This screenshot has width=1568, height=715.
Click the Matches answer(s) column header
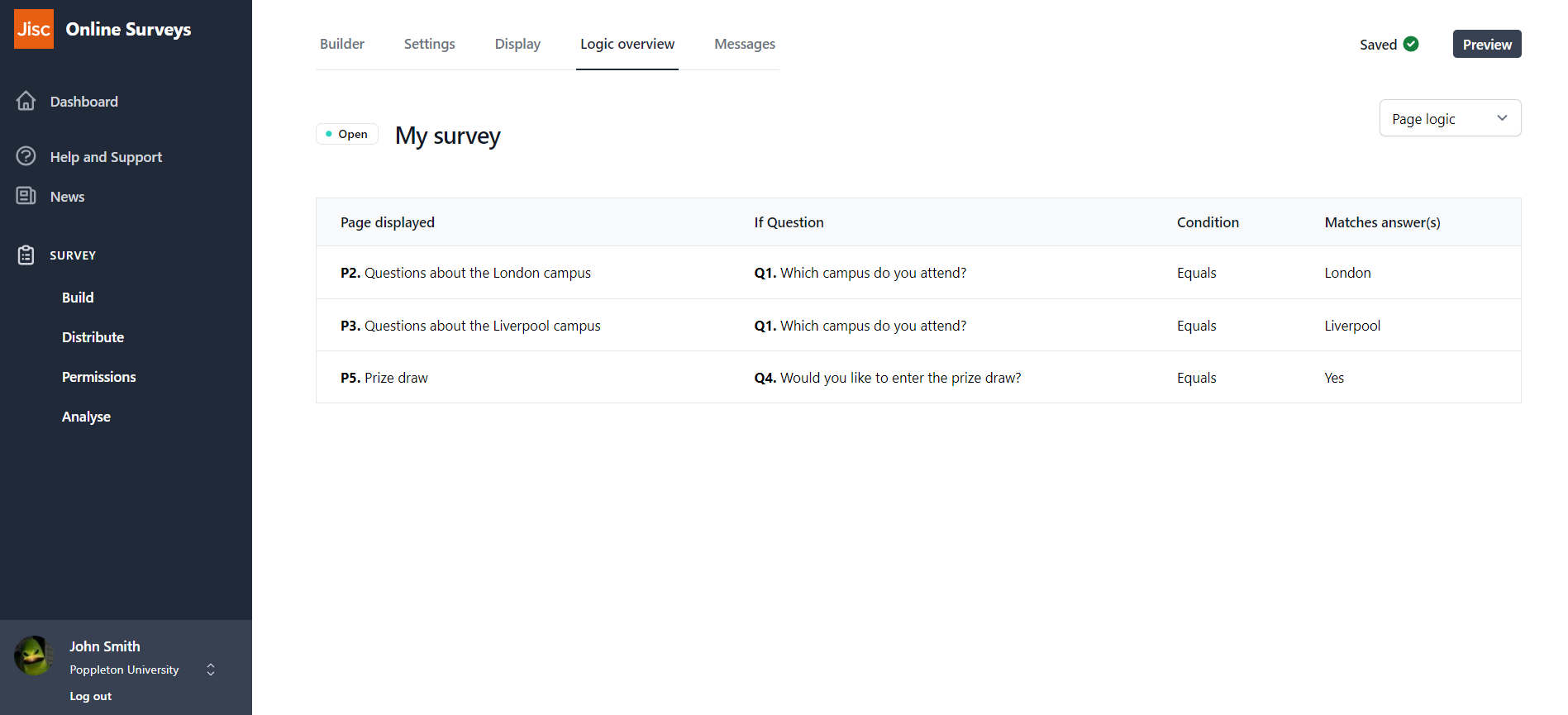click(x=1382, y=222)
